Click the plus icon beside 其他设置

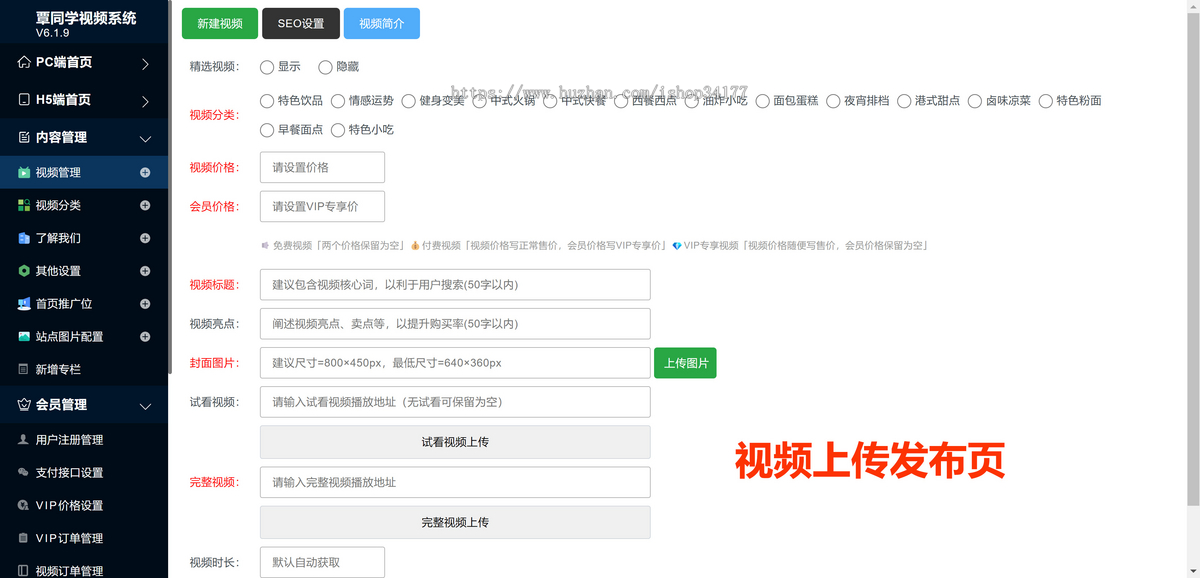[x=145, y=271]
